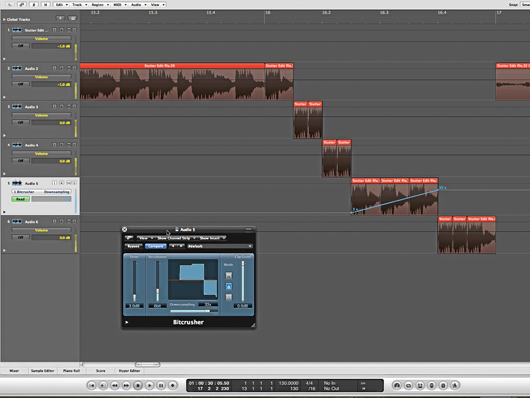Click the Audio 5 track icon
This screenshot has height=398, width=530.
(x=17, y=183)
